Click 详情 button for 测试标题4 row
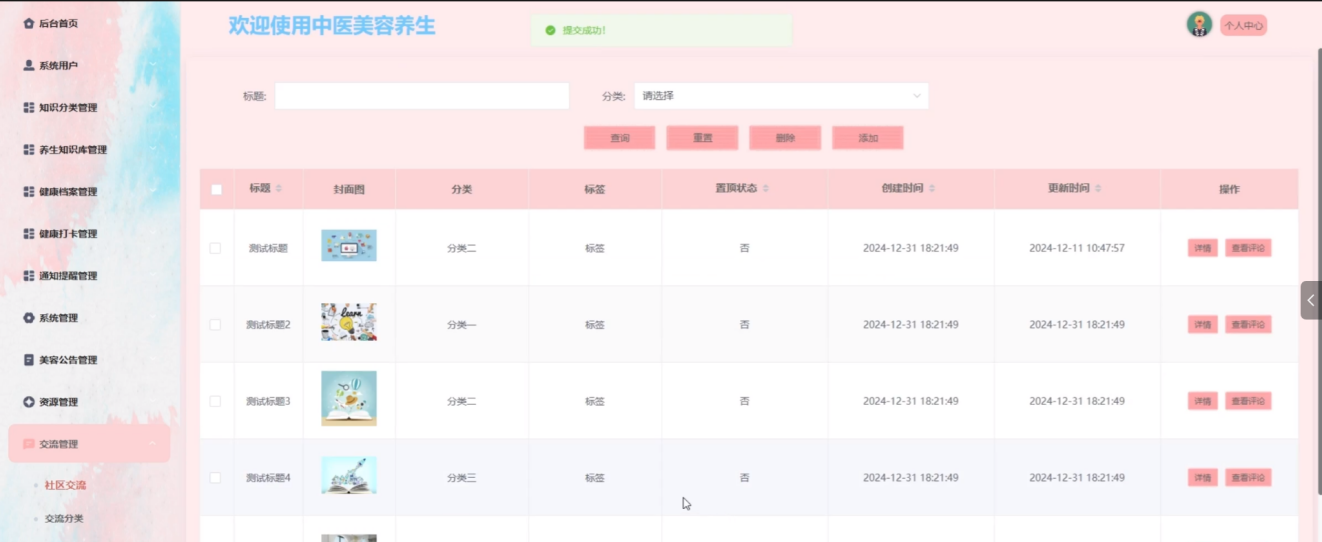Image resolution: width=1322 pixels, height=542 pixels. pyautogui.click(x=1203, y=478)
